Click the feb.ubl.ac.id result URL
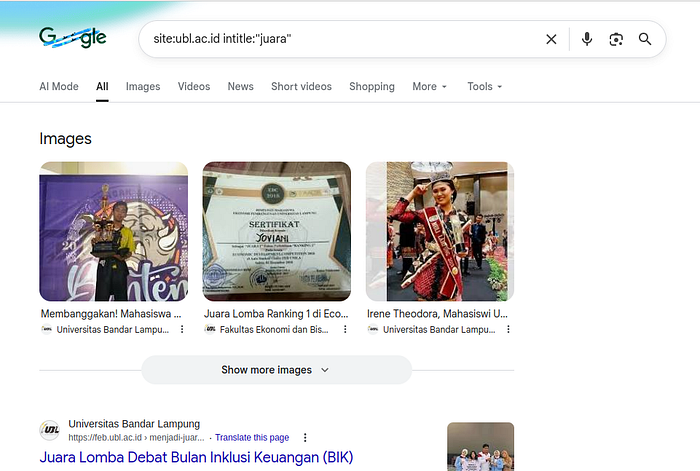 click(x=136, y=438)
